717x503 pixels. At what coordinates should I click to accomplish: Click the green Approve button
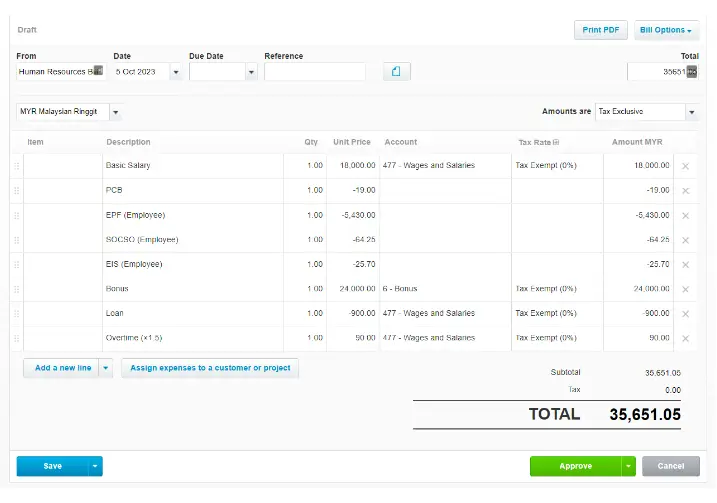[575, 466]
